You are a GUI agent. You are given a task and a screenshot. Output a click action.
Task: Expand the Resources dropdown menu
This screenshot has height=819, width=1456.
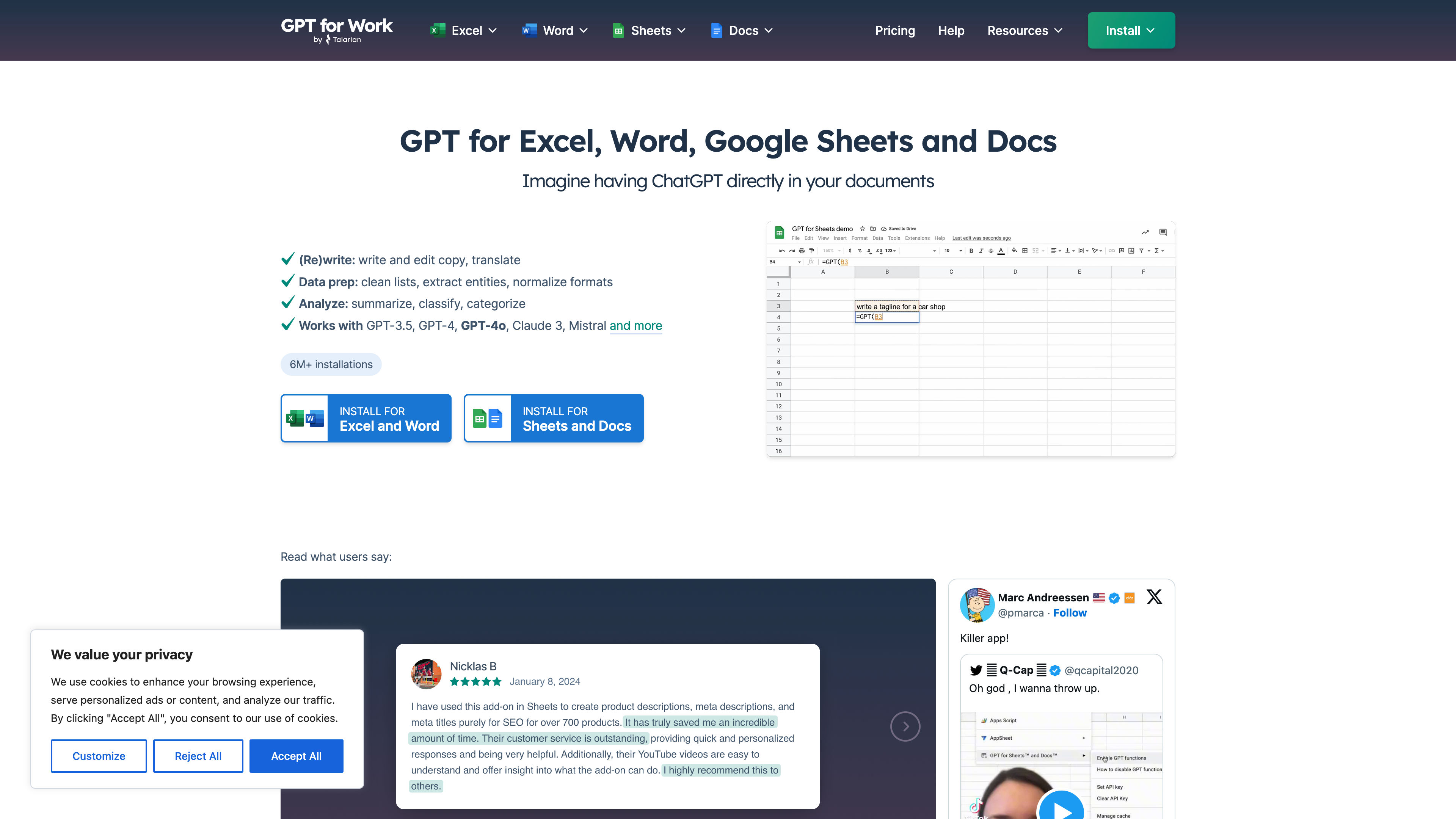1025,30
